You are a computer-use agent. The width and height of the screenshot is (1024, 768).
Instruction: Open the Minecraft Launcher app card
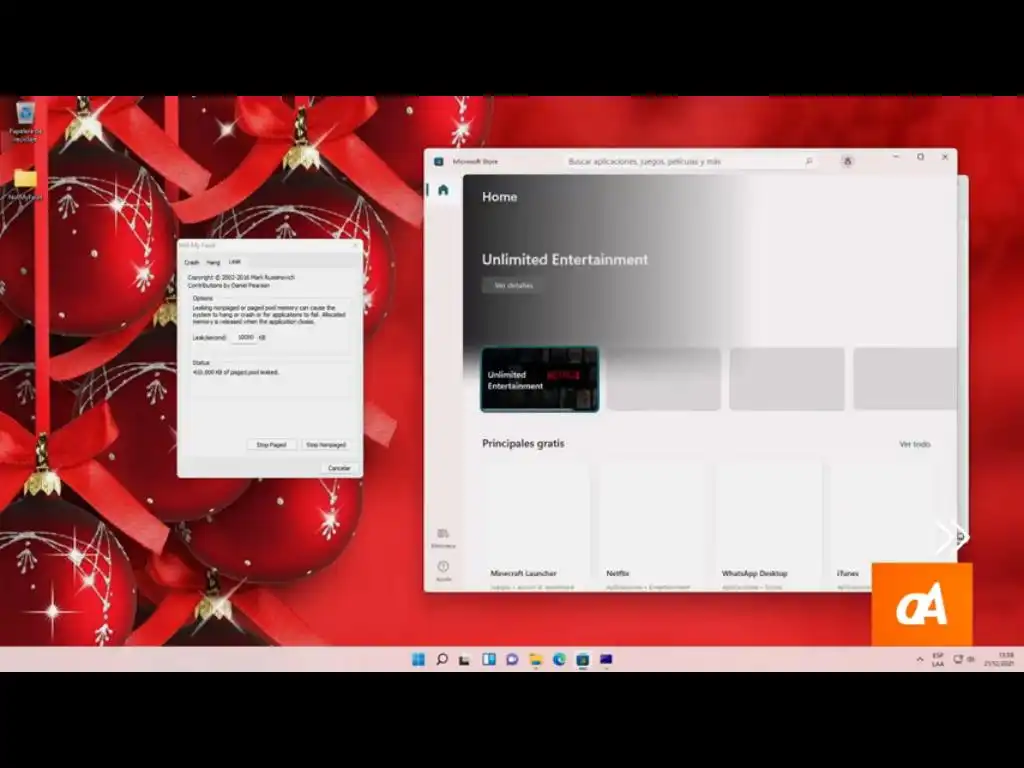point(536,526)
